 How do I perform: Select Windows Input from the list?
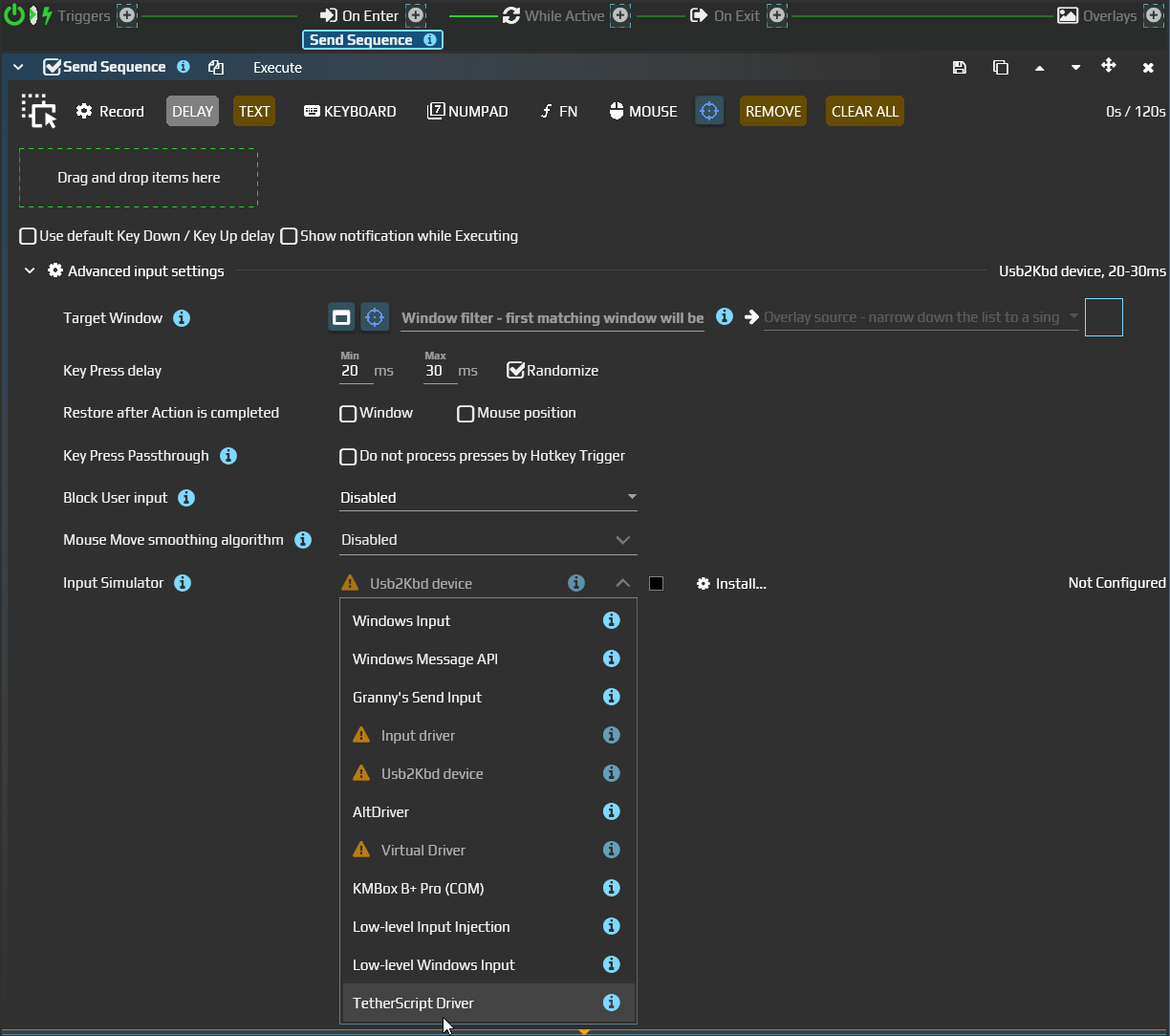488,621
